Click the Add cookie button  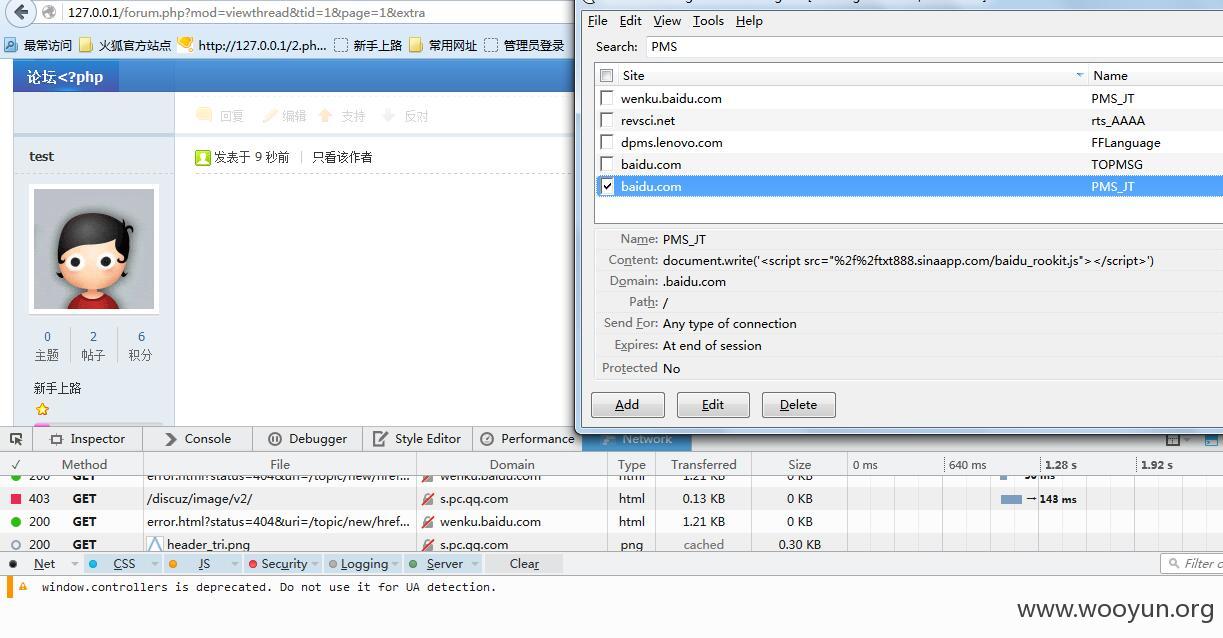click(627, 405)
